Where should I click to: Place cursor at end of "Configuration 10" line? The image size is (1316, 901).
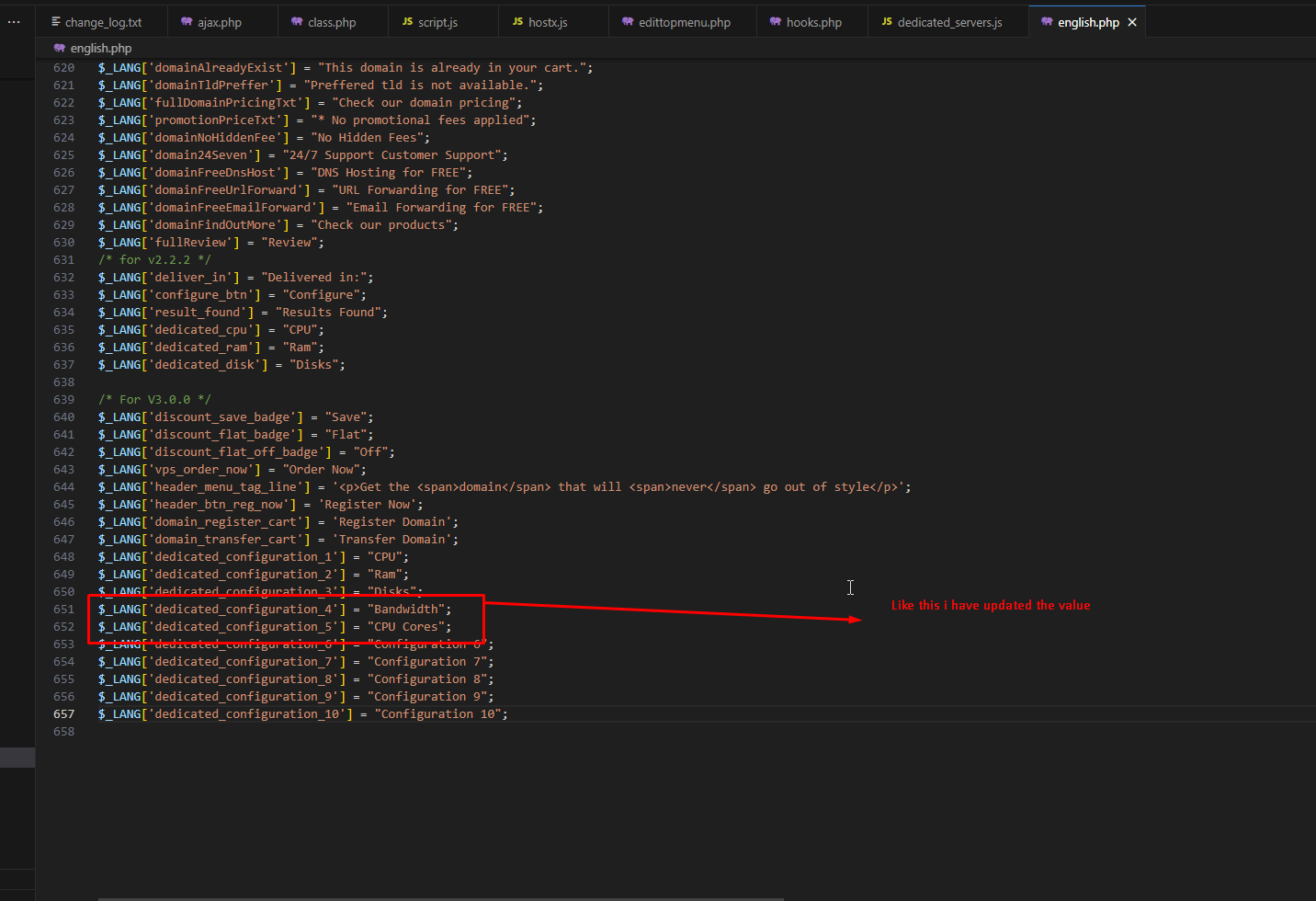(508, 714)
